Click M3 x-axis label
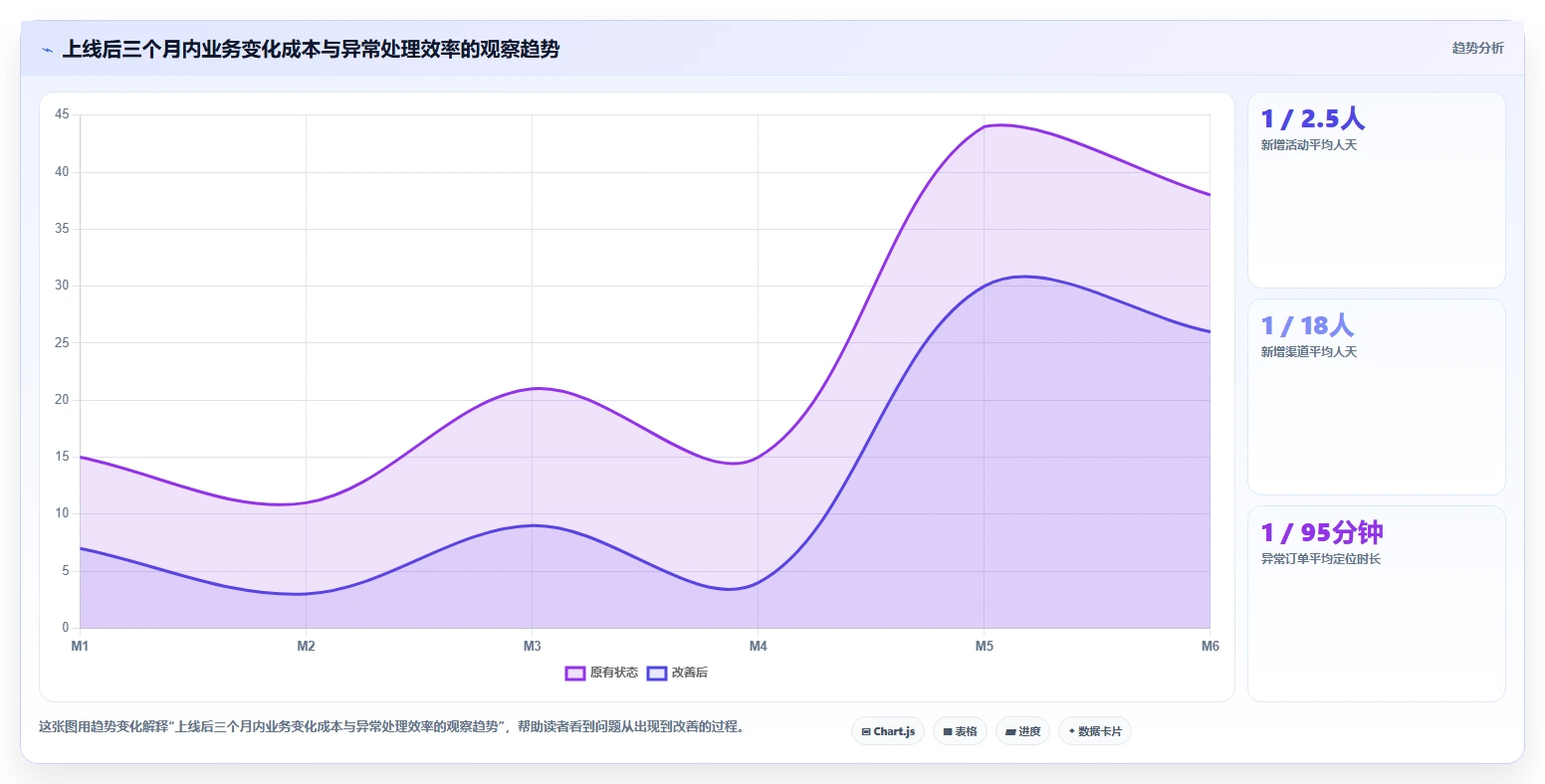The width and height of the screenshot is (1545, 784). (532, 647)
